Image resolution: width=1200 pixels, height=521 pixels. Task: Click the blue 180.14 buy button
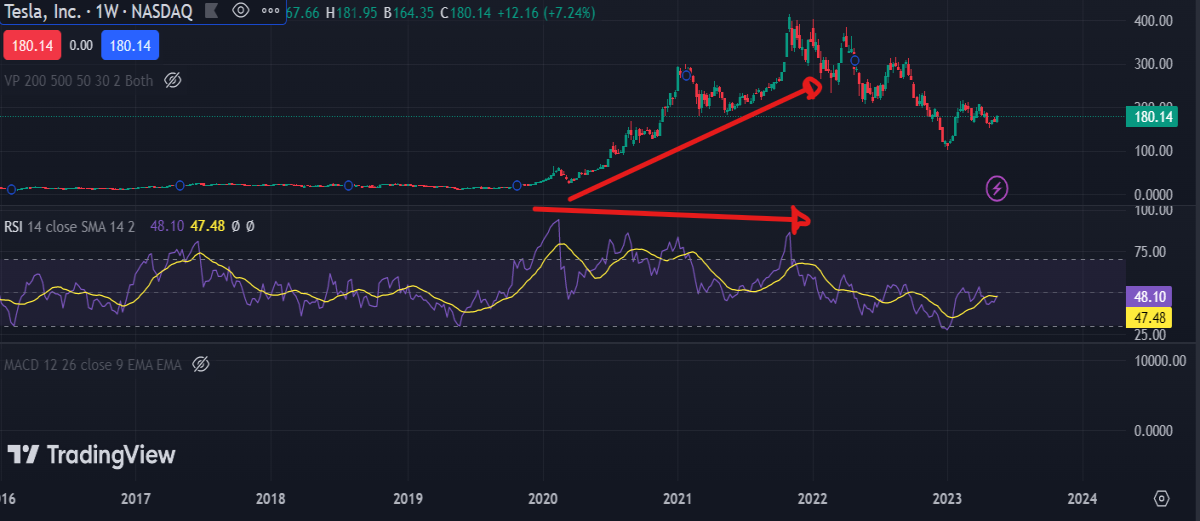(x=129, y=45)
